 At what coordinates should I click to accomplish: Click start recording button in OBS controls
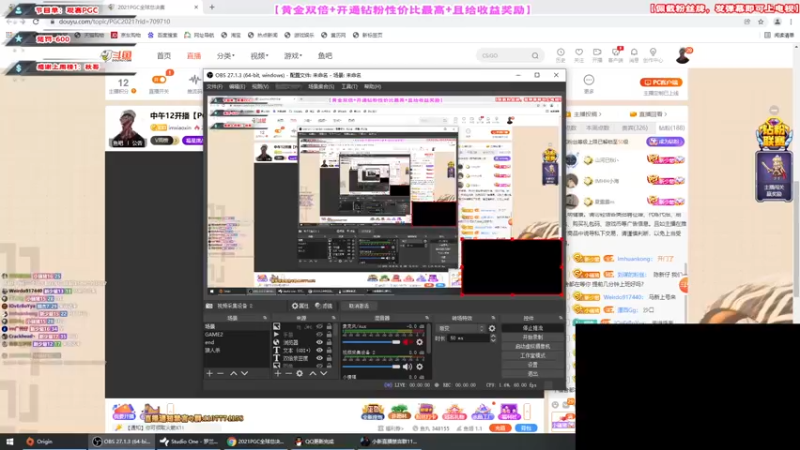533,337
